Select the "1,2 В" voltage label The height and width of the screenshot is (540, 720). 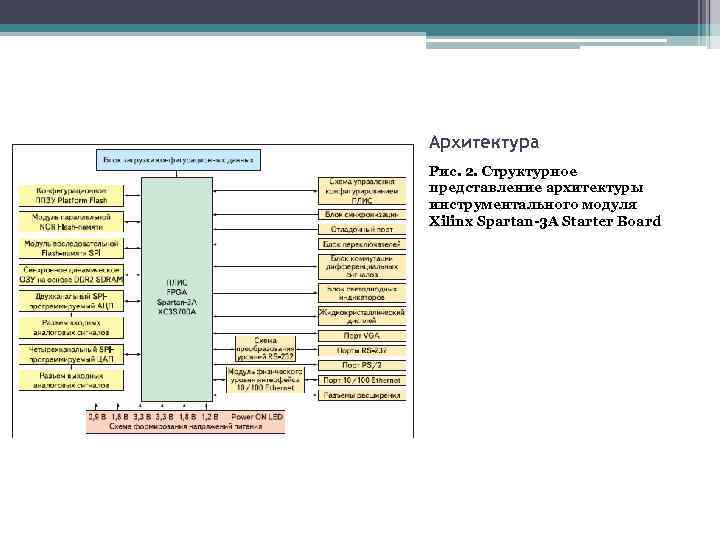tap(210, 417)
